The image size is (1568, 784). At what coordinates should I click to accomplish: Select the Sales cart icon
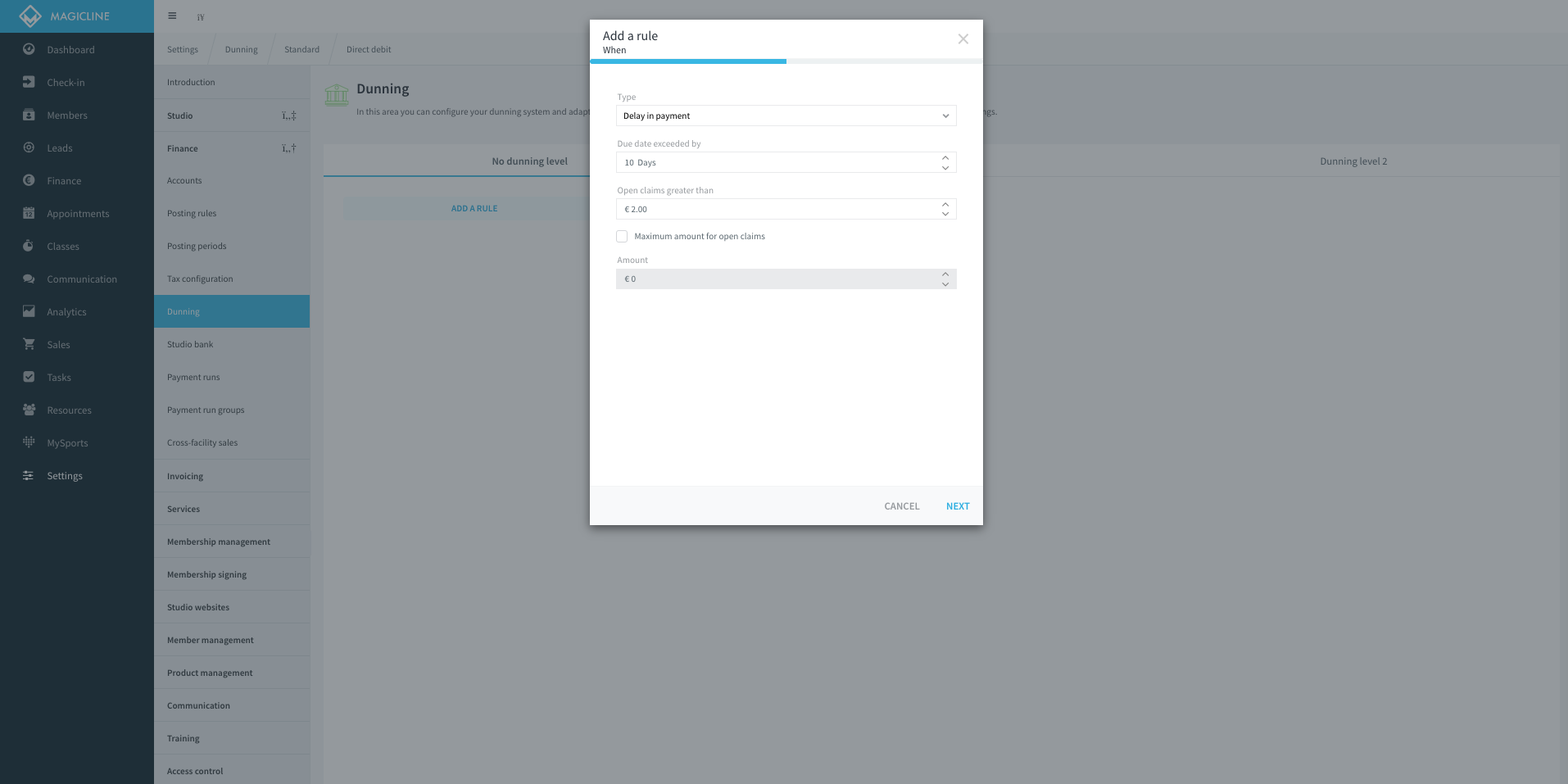[29, 344]
